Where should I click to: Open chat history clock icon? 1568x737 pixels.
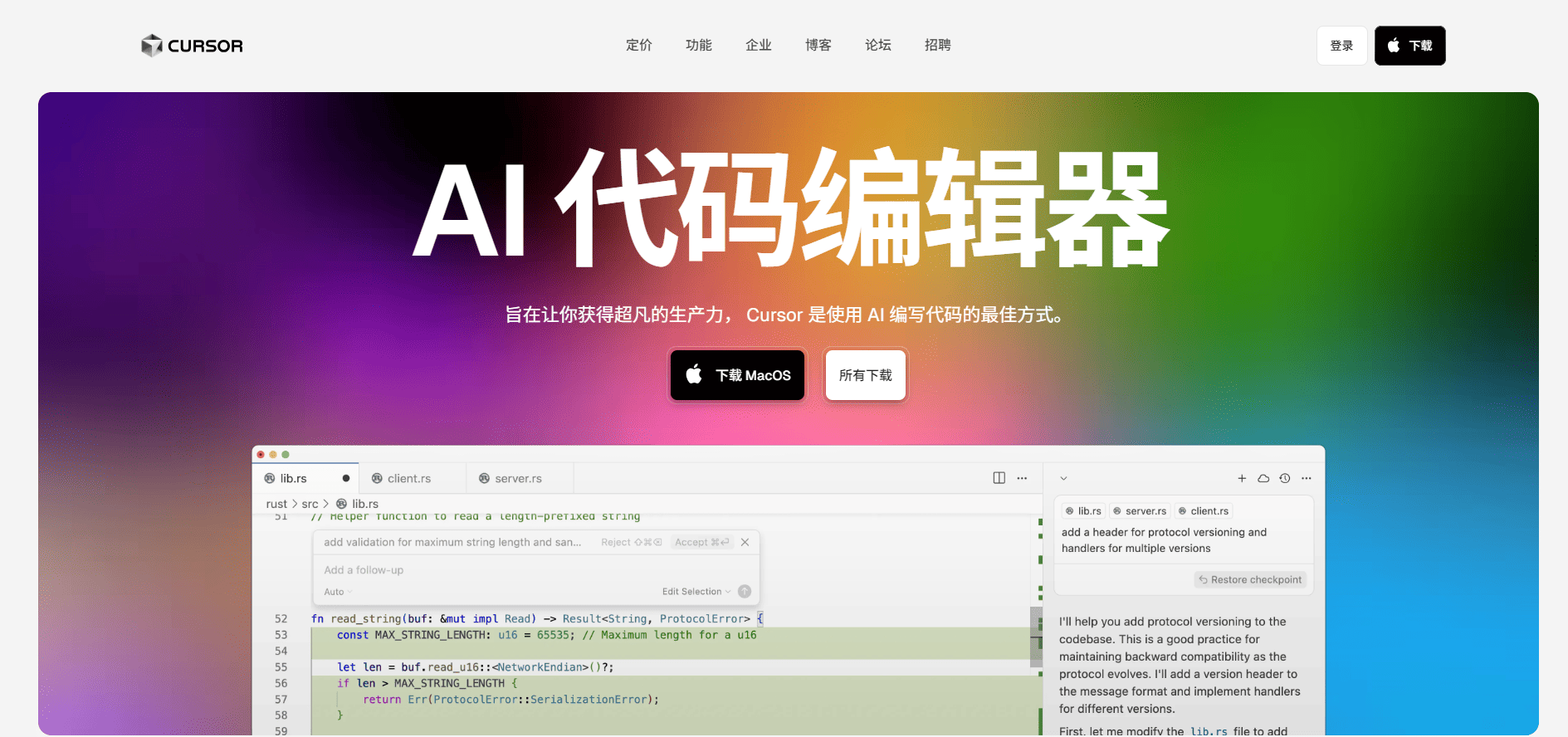tap(1285, 478)
